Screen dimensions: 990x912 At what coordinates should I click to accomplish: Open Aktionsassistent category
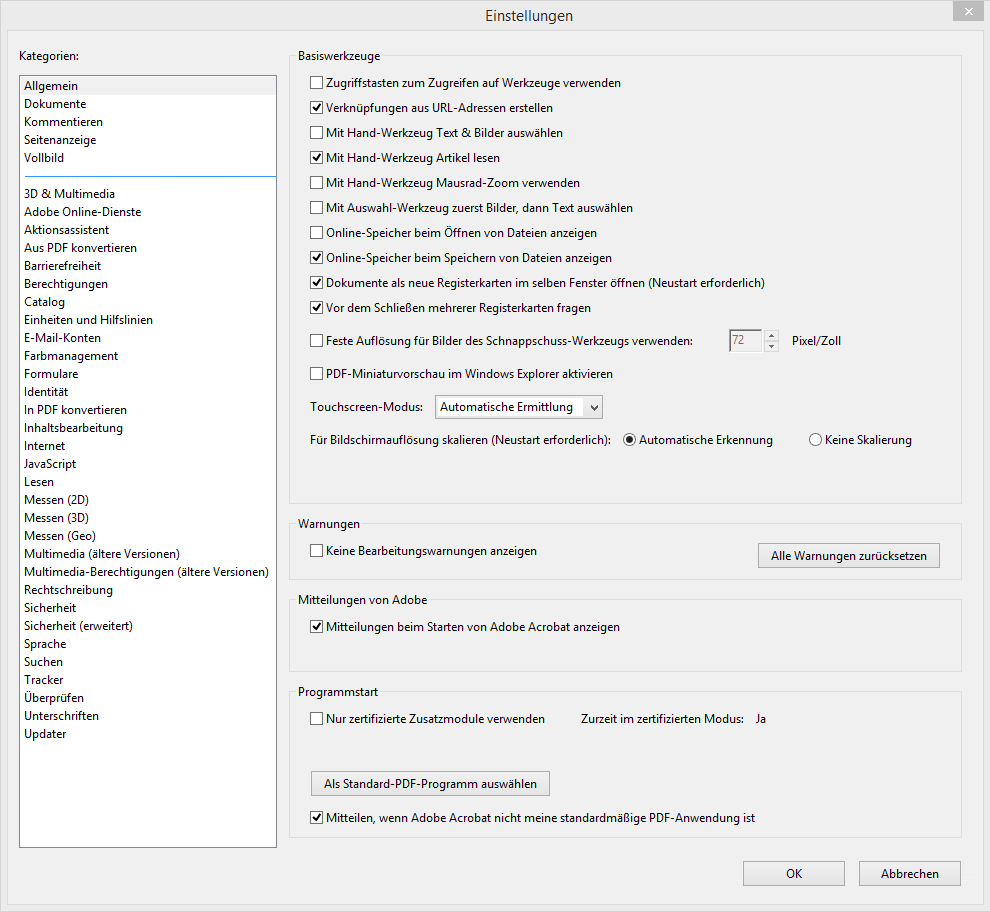[x=148, y=230]
